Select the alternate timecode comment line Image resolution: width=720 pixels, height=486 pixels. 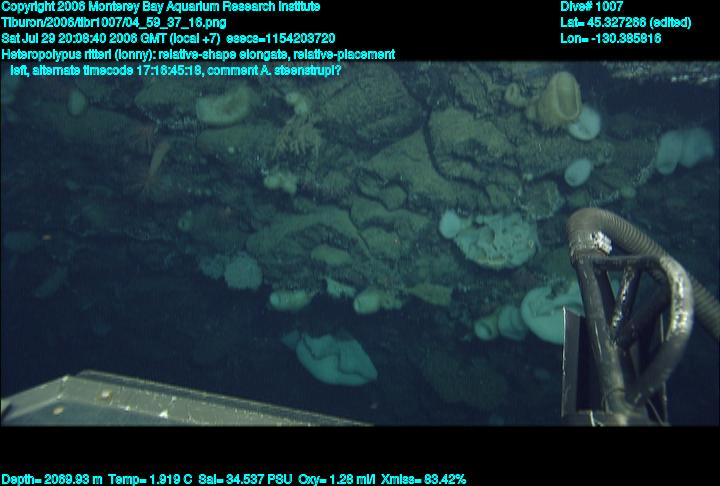point(175,70)
